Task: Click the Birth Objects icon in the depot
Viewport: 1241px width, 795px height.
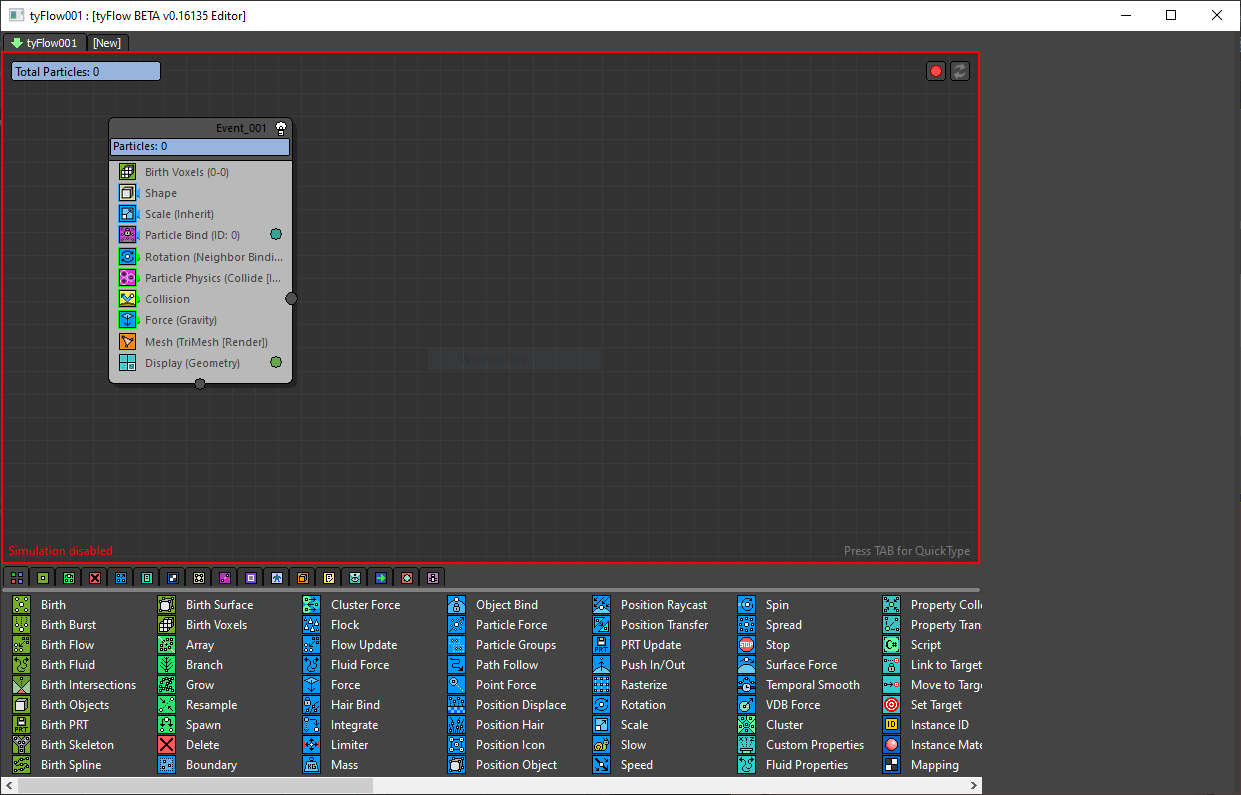Action: (x=21, y=705)
